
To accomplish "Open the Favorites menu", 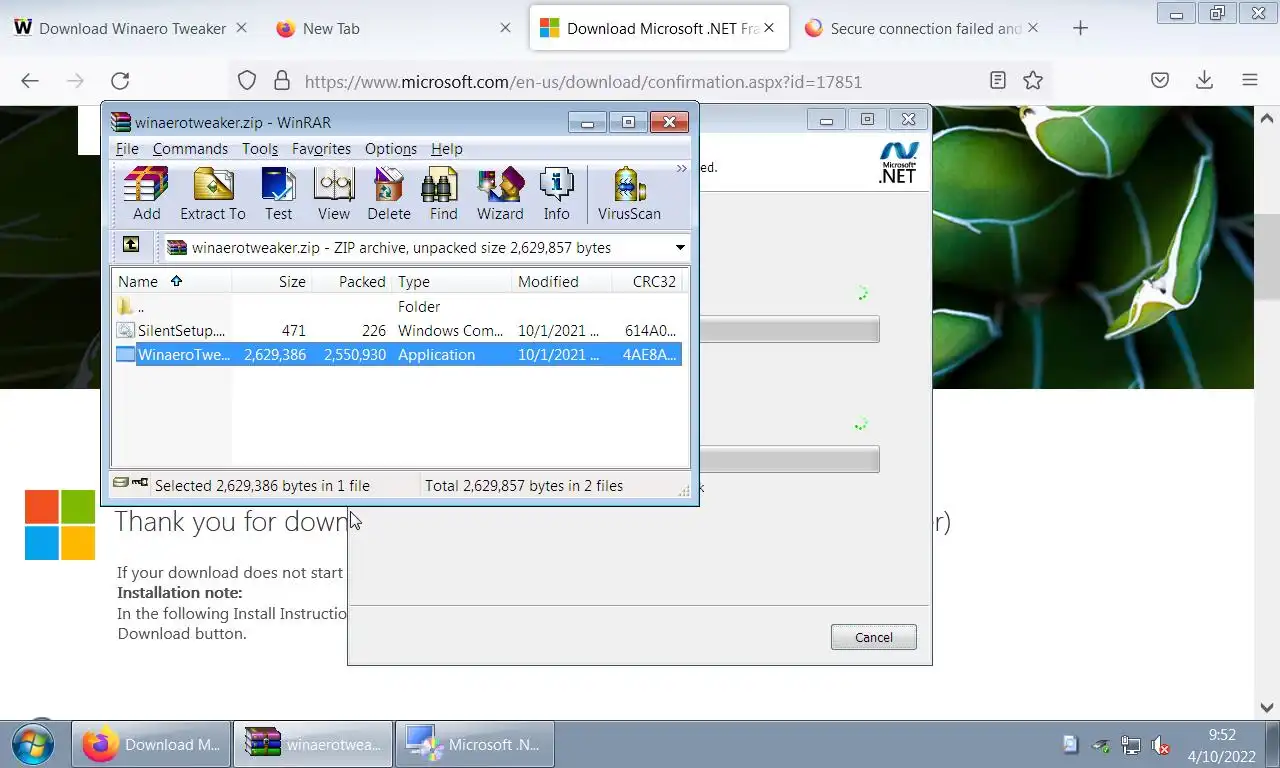I will (x=321, y=148).
